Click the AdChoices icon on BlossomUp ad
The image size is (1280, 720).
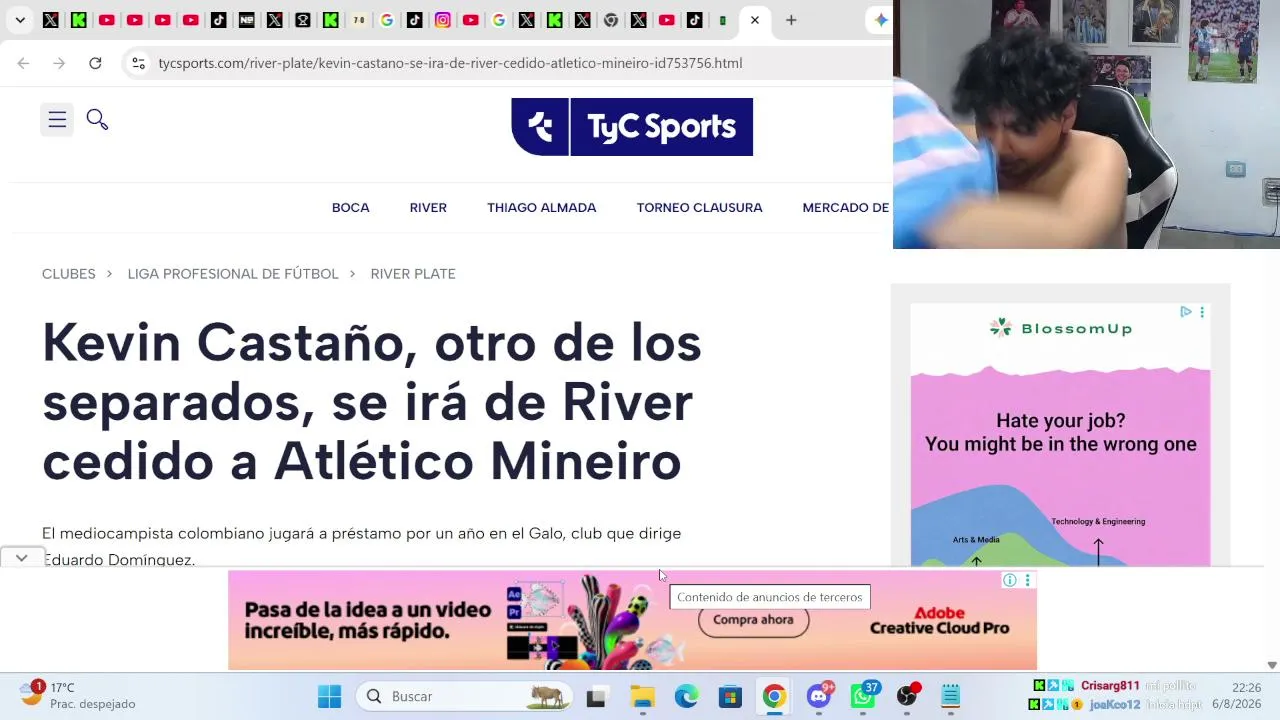tap(1186, 312)
